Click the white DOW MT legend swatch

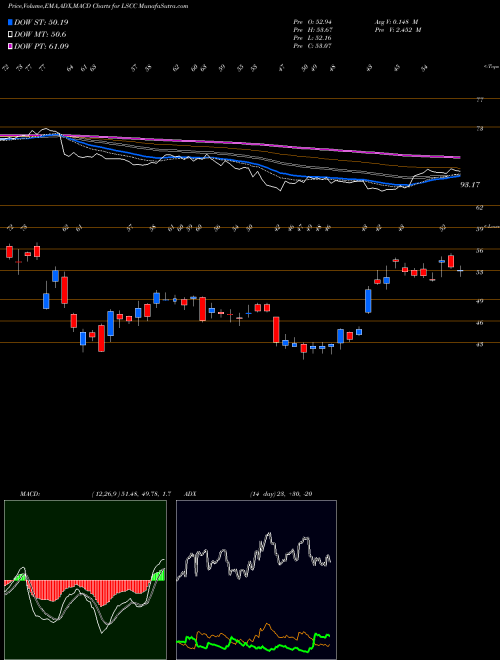pos(10,35)
